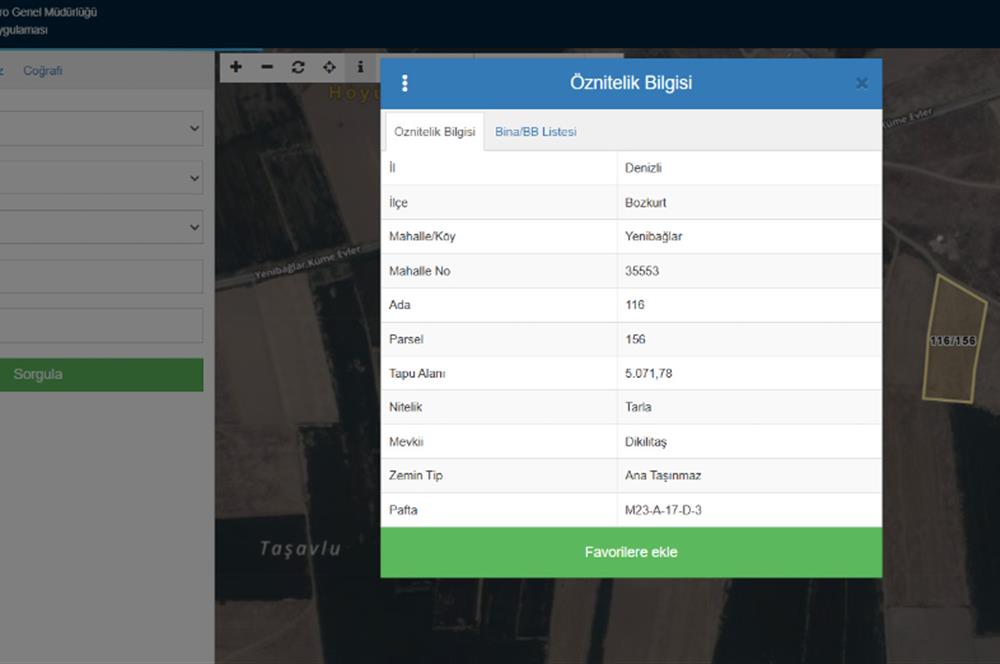Click the Pafta value M23-A-17-D-3
Viewport: 1000px width, 664px height.
[x=662, y=510]
